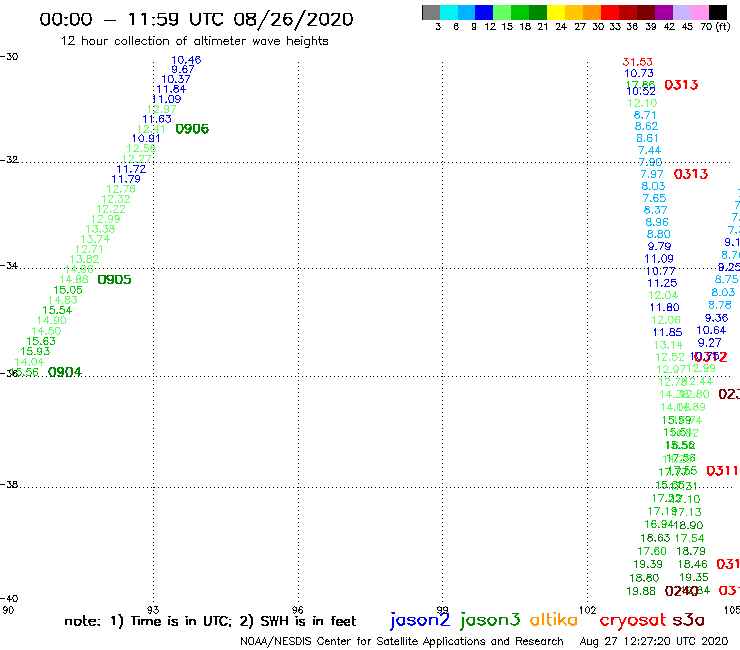Select the wave height value 9.79
The height and width of the screenshot is (650, 740).
[659, 246]
